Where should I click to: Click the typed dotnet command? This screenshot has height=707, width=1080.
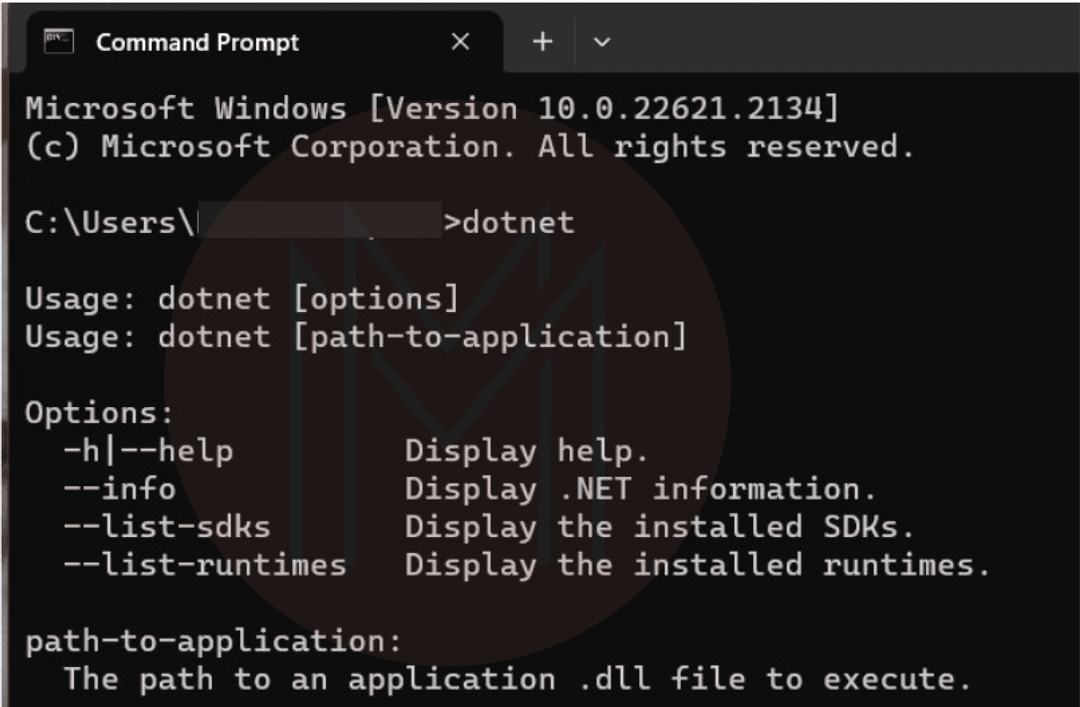point(519,222)
